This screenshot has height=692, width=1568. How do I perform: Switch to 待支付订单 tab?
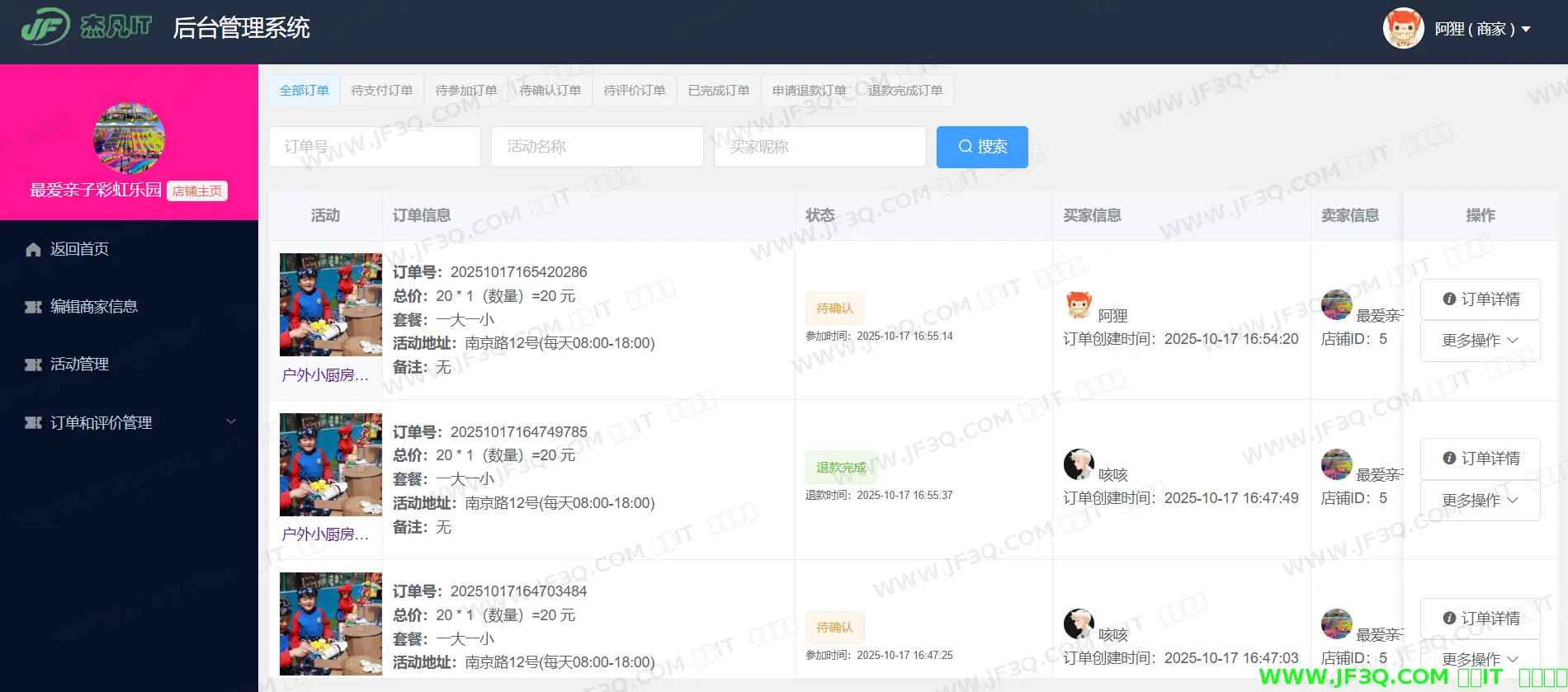(x=382, y=91)
